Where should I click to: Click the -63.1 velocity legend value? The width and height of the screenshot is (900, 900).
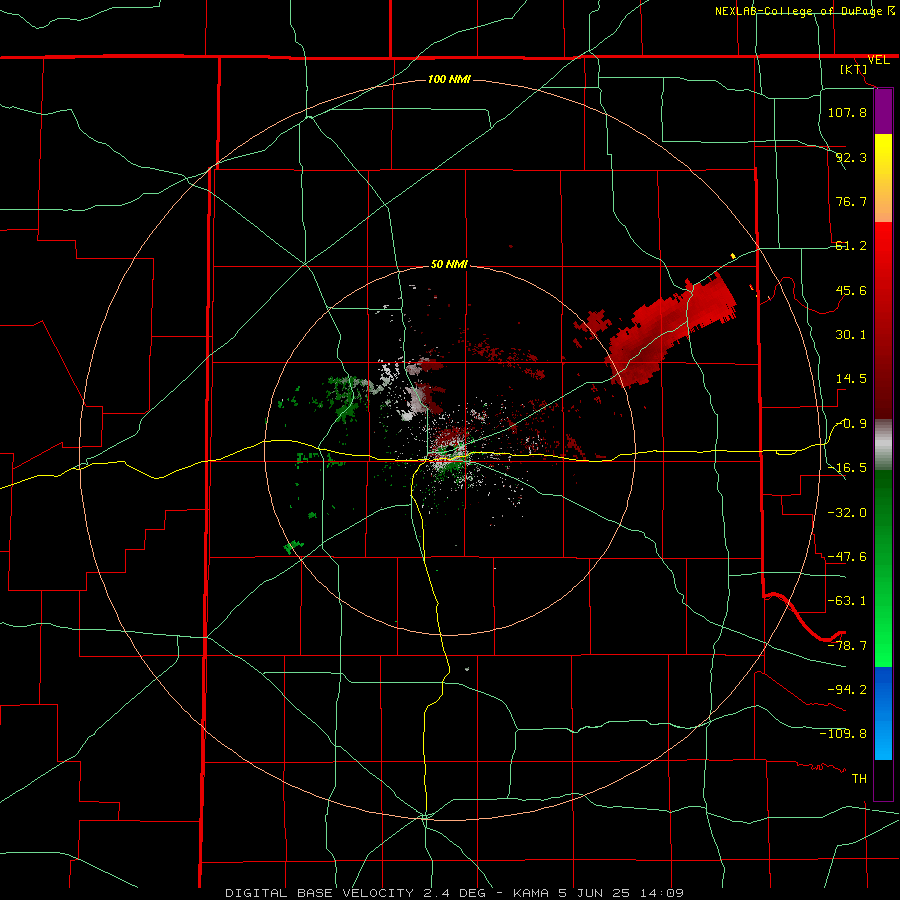pyautogui.click(x=847, y=601)
